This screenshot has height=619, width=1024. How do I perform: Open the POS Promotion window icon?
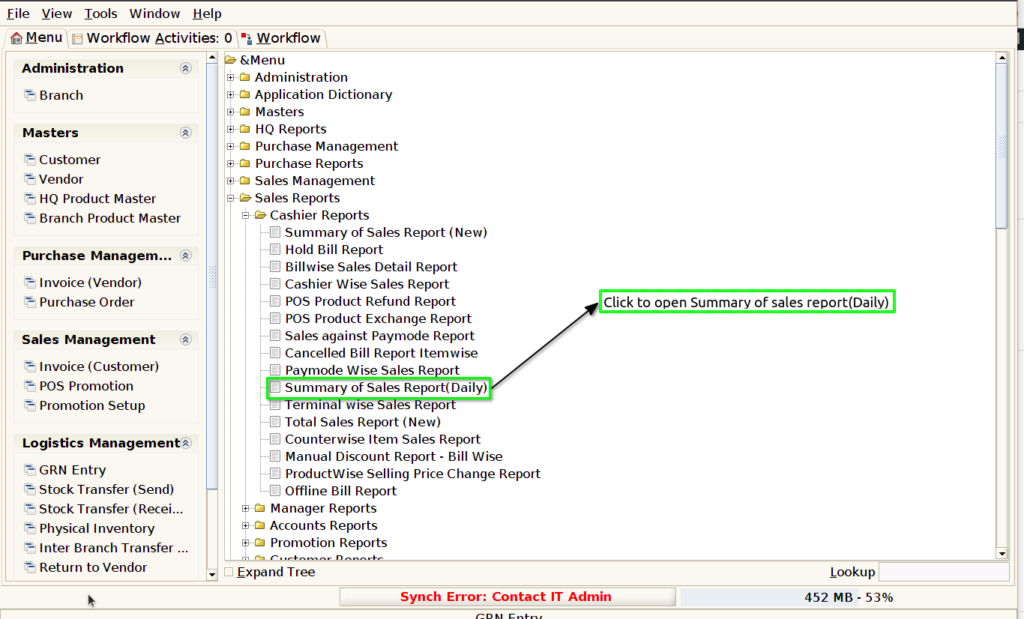(30, 386)
